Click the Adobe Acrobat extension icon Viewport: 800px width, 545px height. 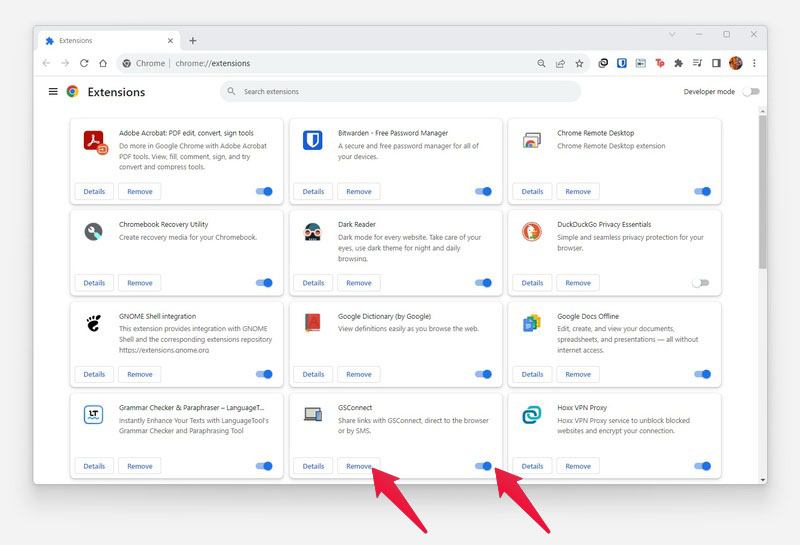coord(95,142)
